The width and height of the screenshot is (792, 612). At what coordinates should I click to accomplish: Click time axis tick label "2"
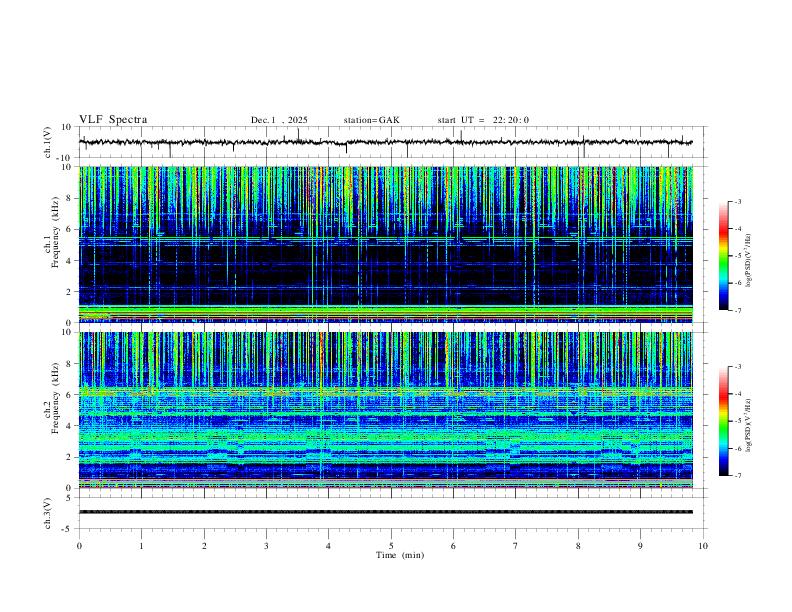point(204,546)
